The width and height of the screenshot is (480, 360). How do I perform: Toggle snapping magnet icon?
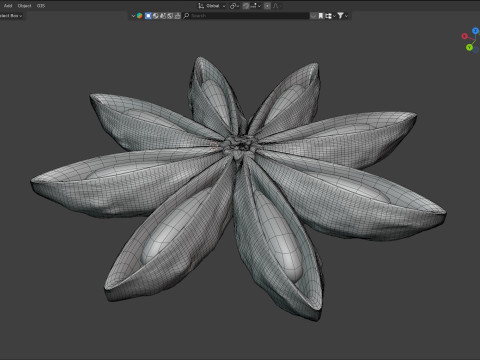coord(246,6)
